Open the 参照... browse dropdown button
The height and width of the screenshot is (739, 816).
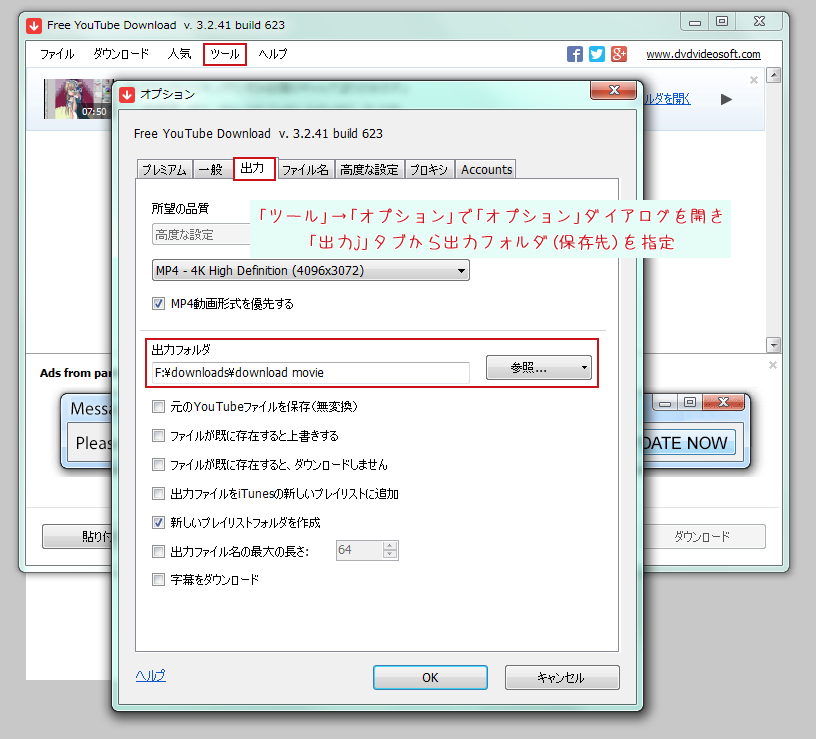[x=539, y=368]
